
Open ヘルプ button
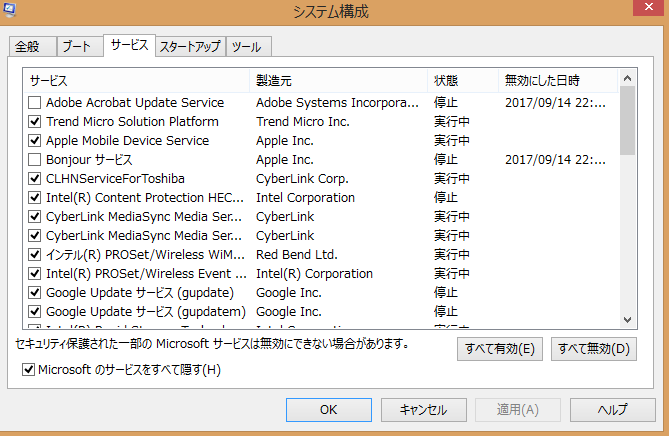[613, 410]
